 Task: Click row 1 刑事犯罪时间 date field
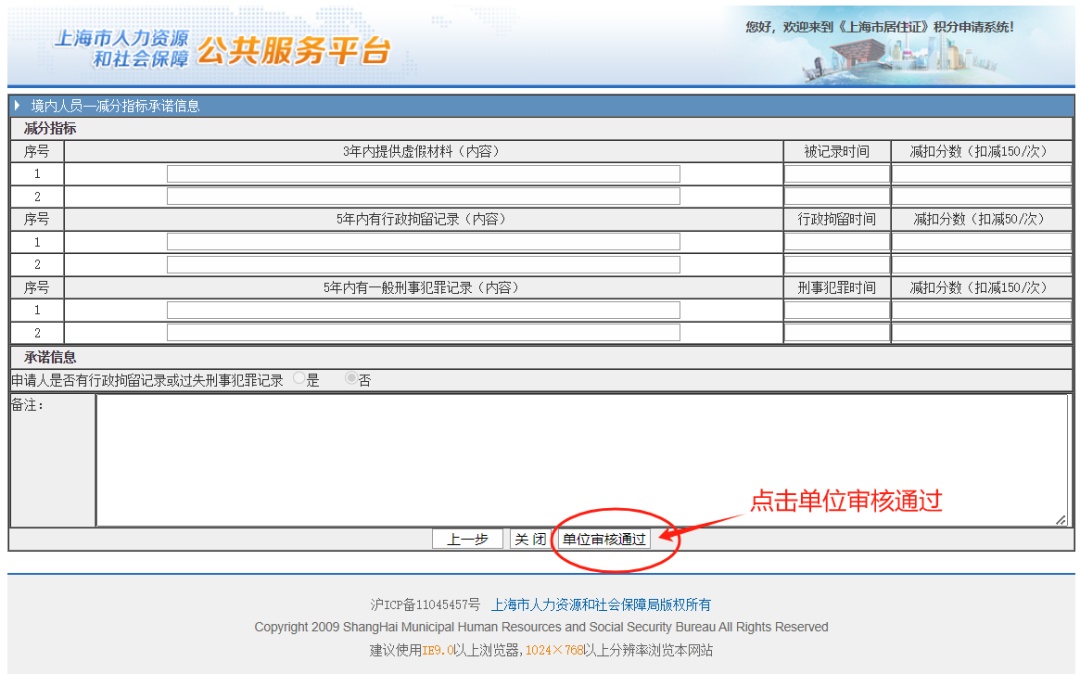click(836, 310)
